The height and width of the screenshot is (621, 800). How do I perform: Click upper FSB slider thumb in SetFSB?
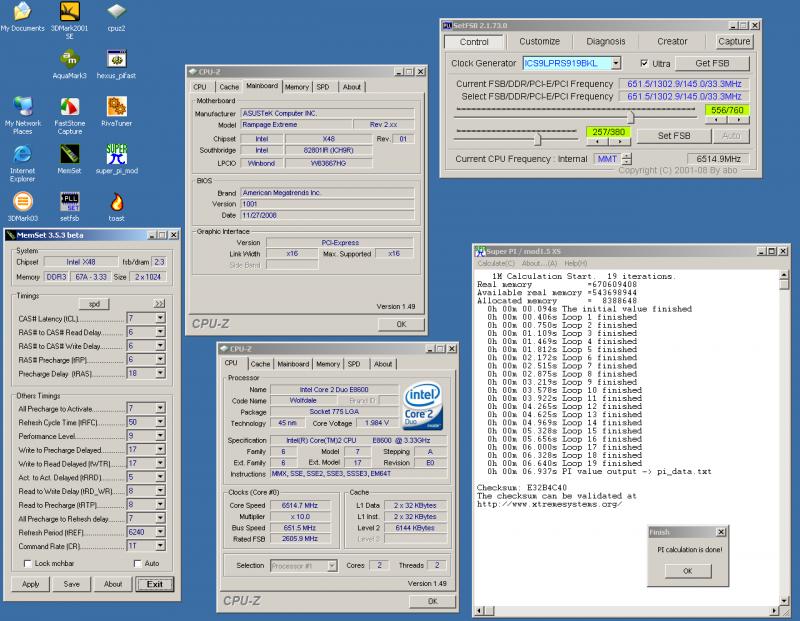pos(631,117)
